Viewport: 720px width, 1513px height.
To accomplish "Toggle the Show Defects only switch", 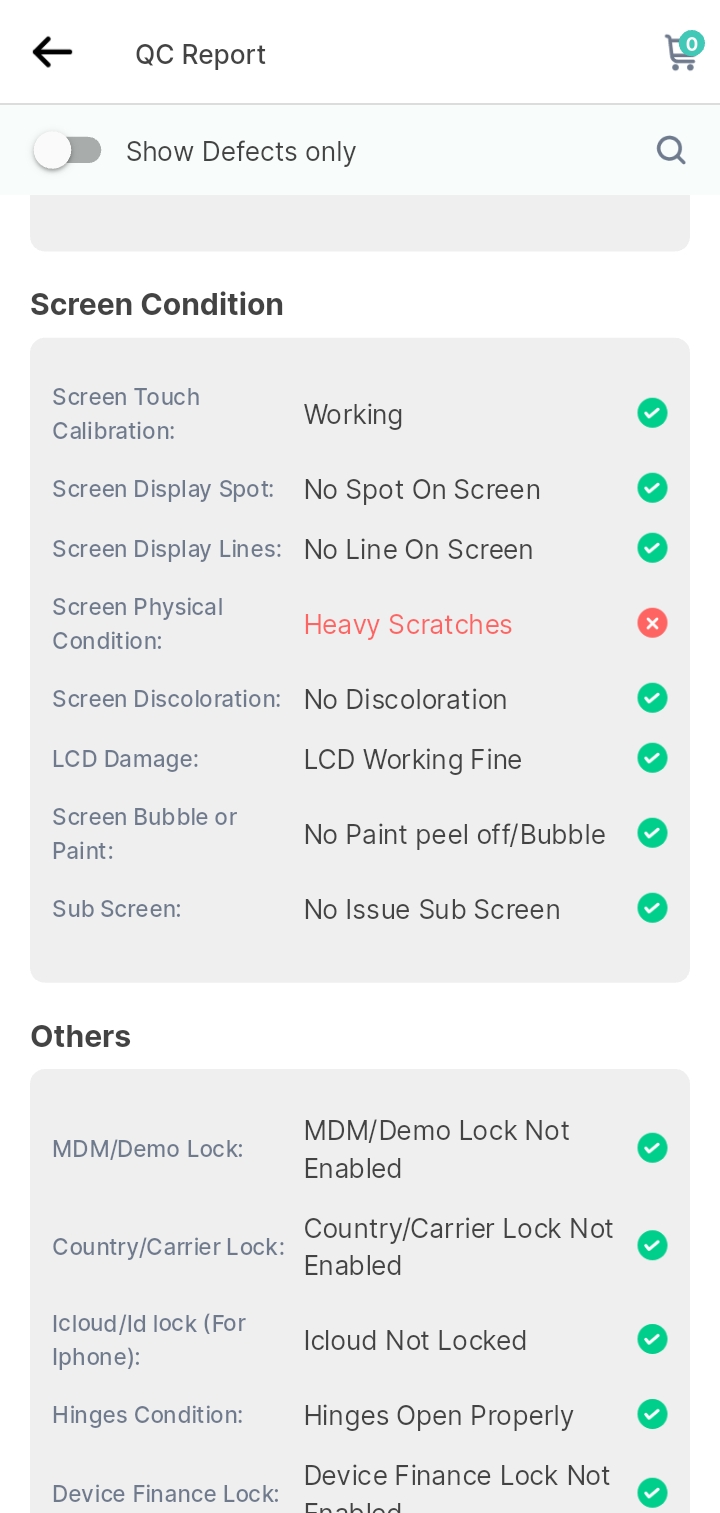I will tap(67, 151).
